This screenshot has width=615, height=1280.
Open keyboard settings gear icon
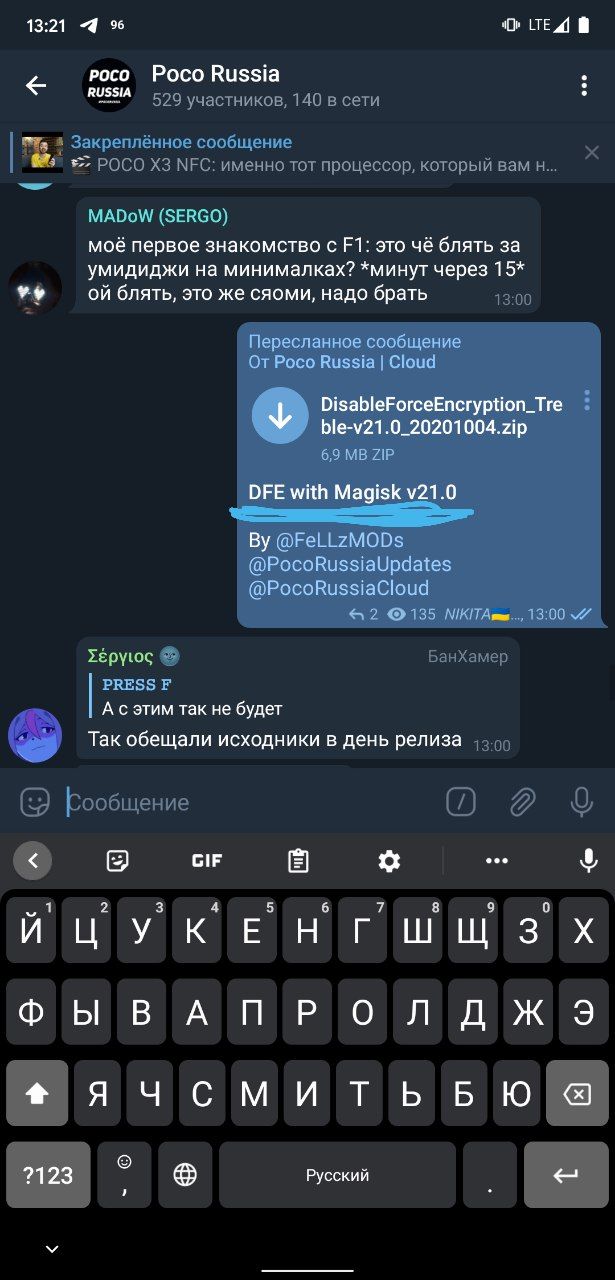pos(390,860)
